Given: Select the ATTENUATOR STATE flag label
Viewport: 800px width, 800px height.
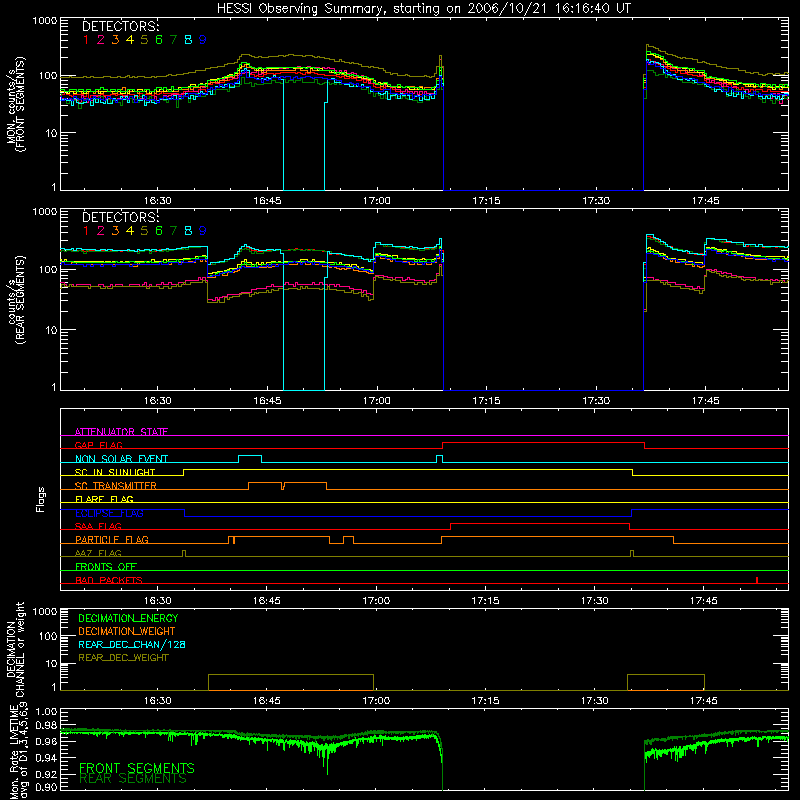Looking at the screenshot, I should click(x=121, y=432).
